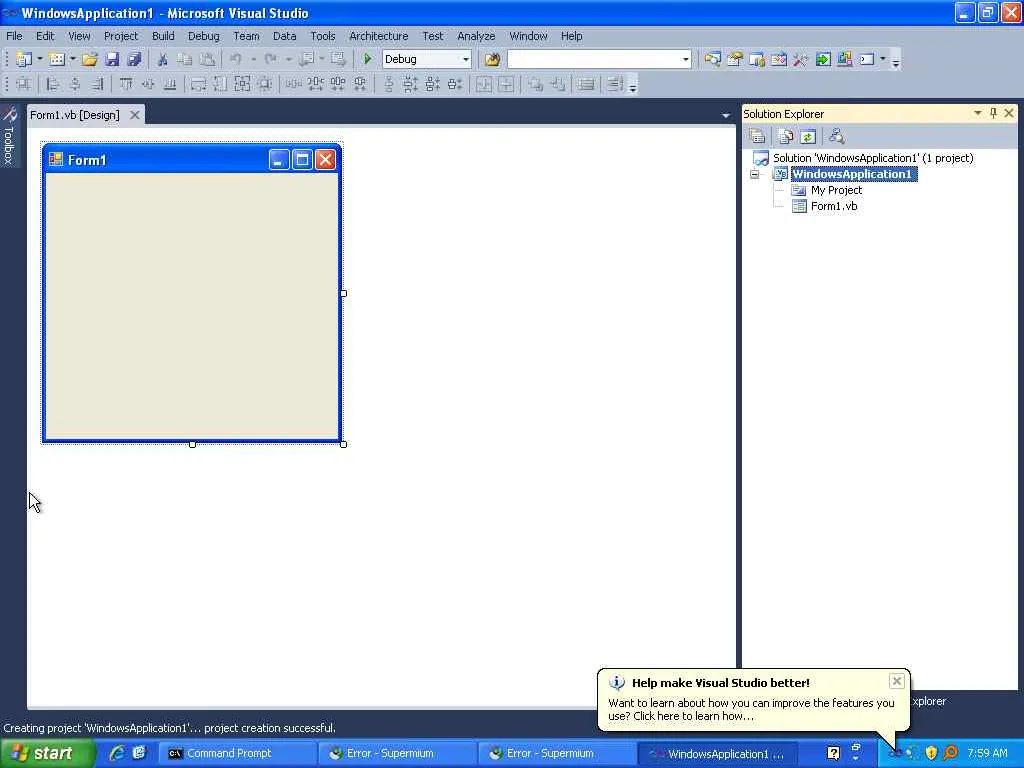The height and width of the screenshot is (768, 1024).
Task: Toggle auto-hide pin on Solution Explorer
Action: coord(993,113)
